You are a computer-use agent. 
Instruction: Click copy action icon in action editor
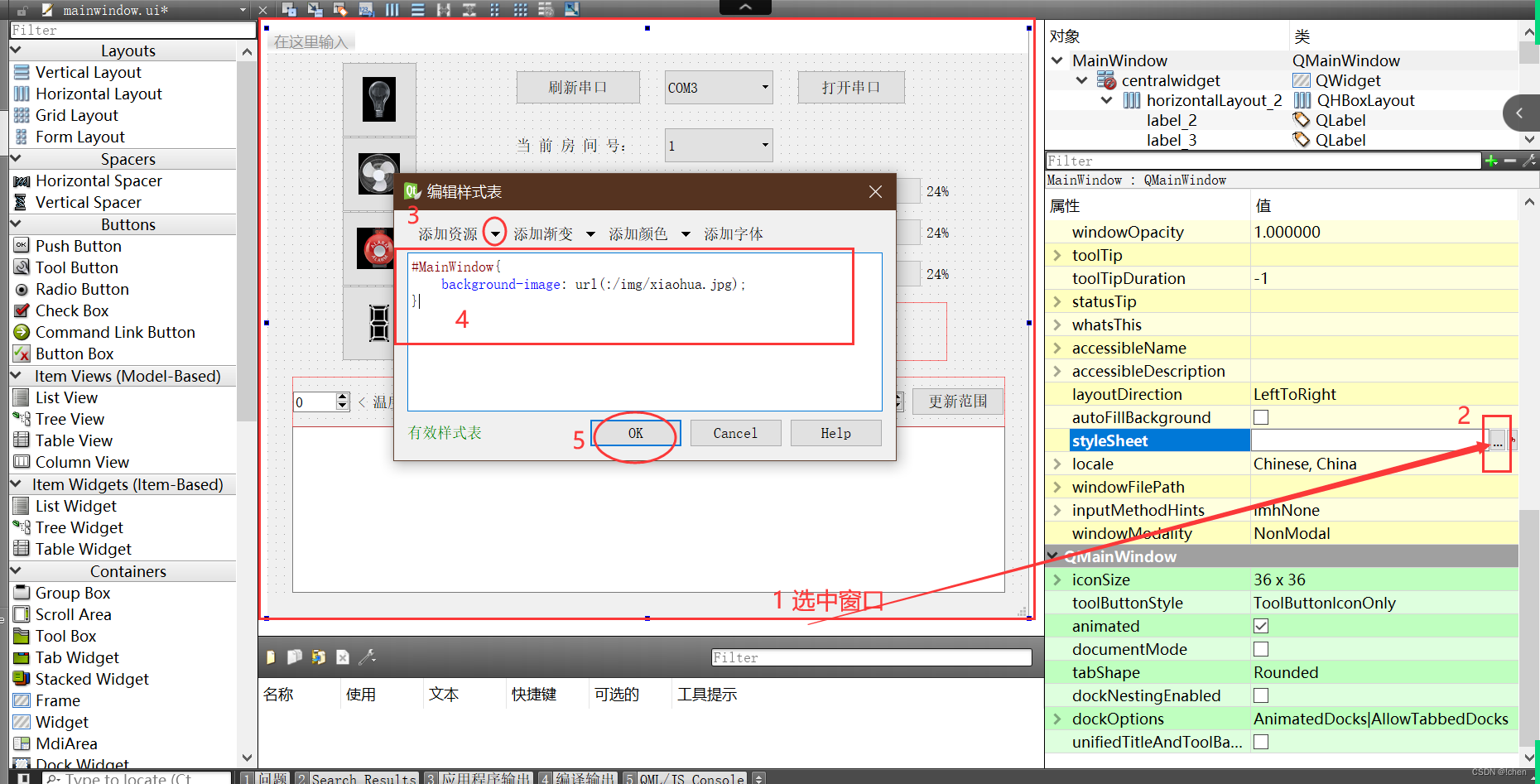(294, 657)
